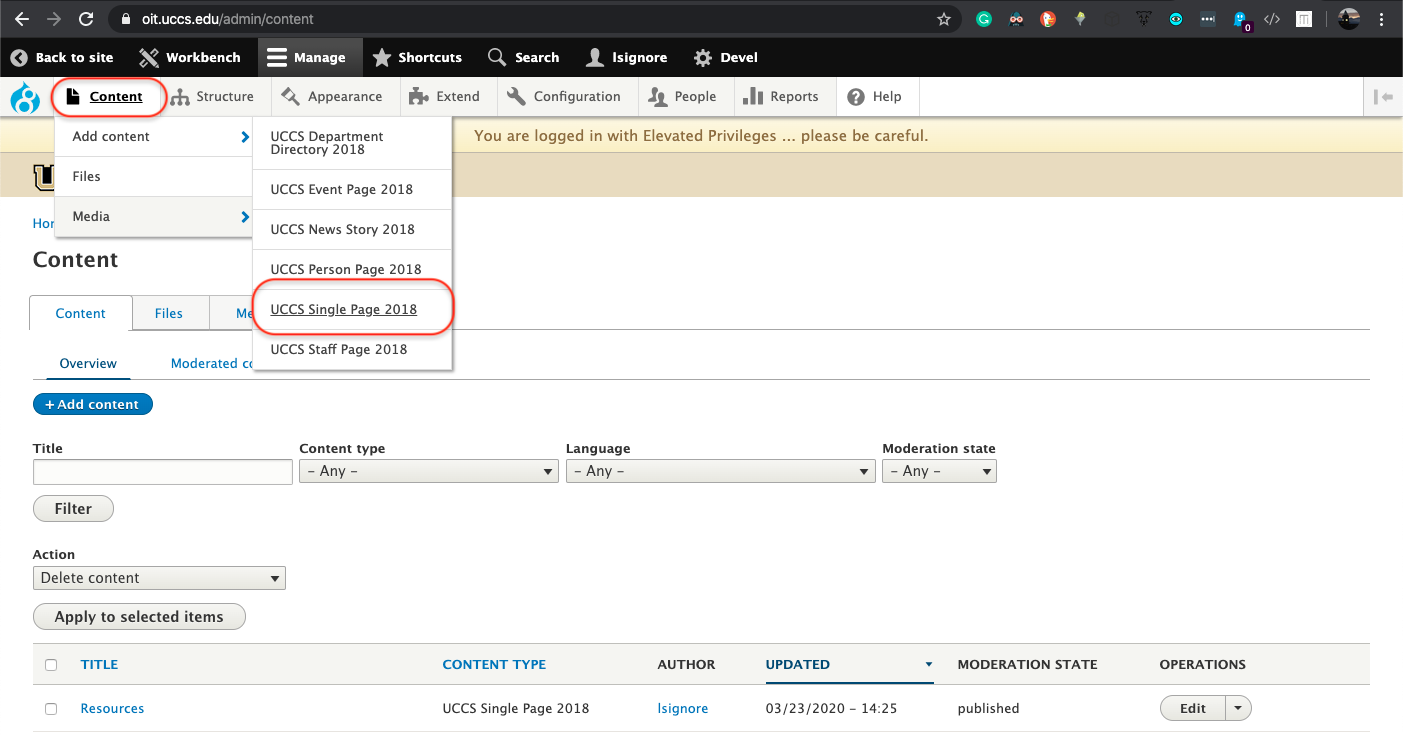The image size is (1403, 735).
Task: Open the Grammarly extension icon
Action: (984, 18)
